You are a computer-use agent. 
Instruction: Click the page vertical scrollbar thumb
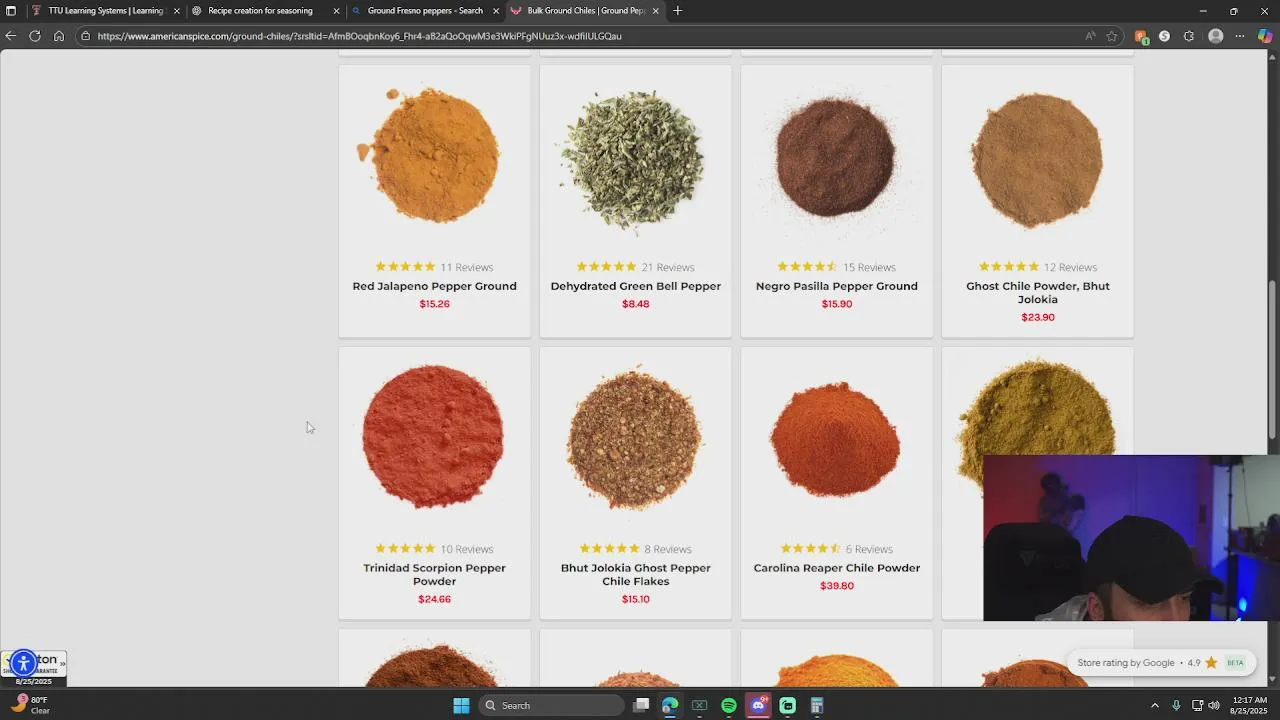tap(1273, 358)
